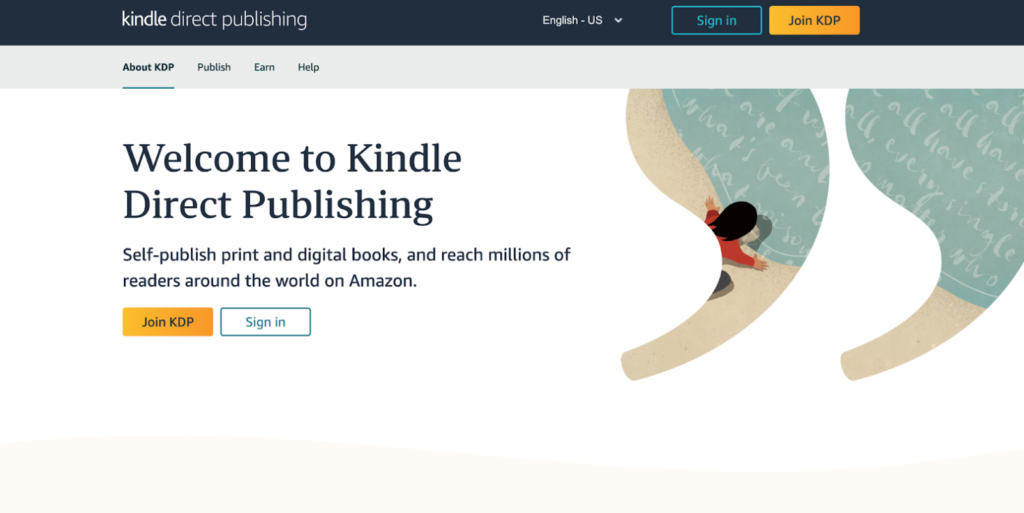Click the Kindle Direct Publishing logo
This screenshot has height=513, width=1024.
[214, 20]
